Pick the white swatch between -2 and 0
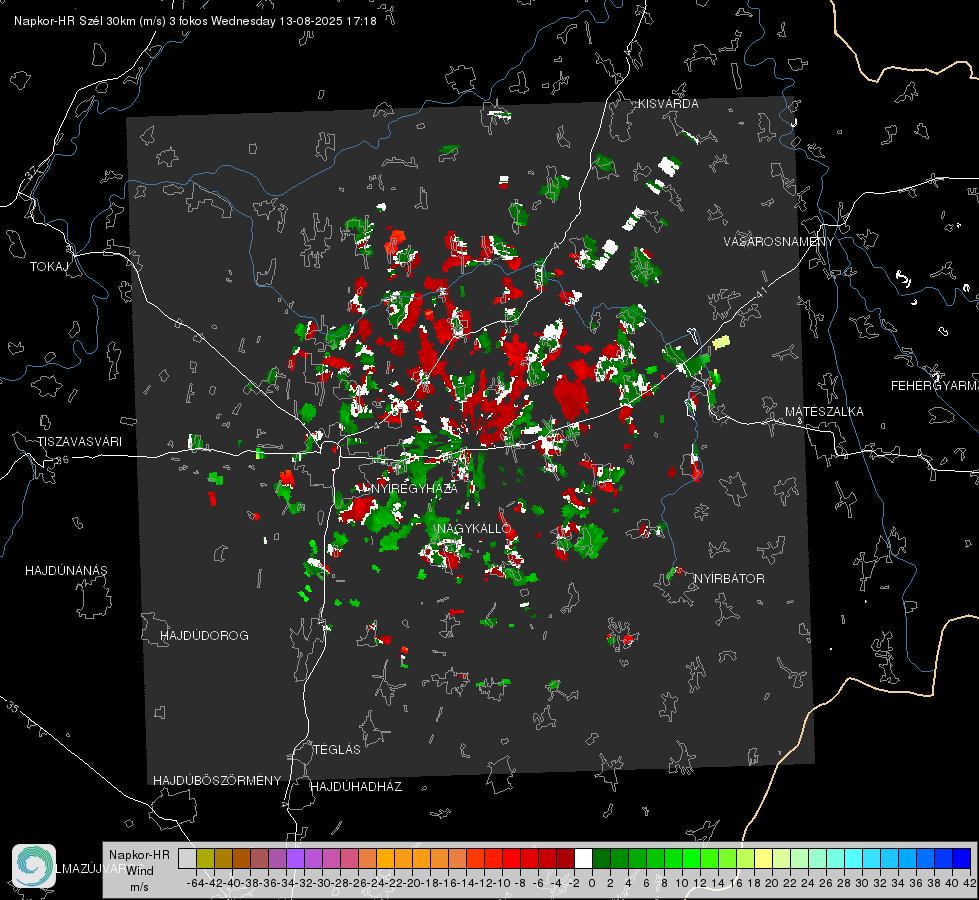 (x=583, y=858)
